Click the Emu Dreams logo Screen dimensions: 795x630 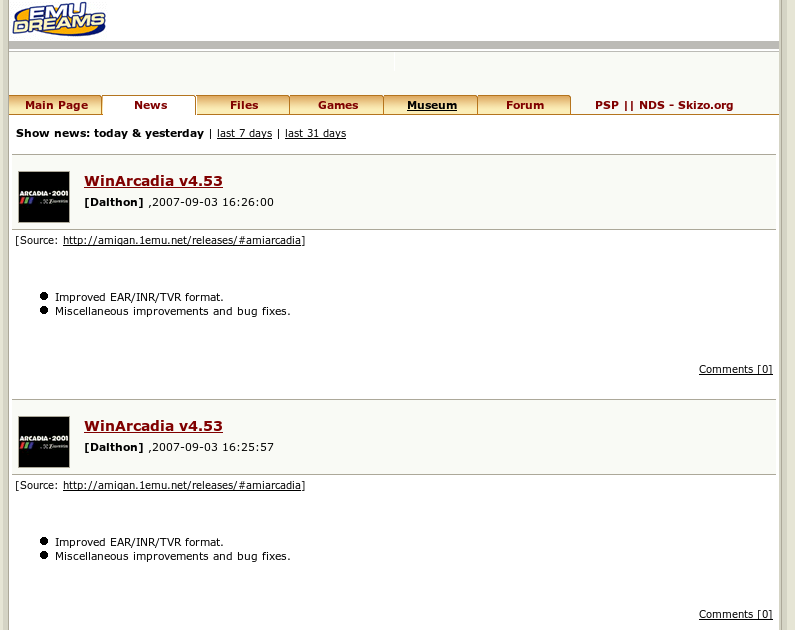(59, 19)
